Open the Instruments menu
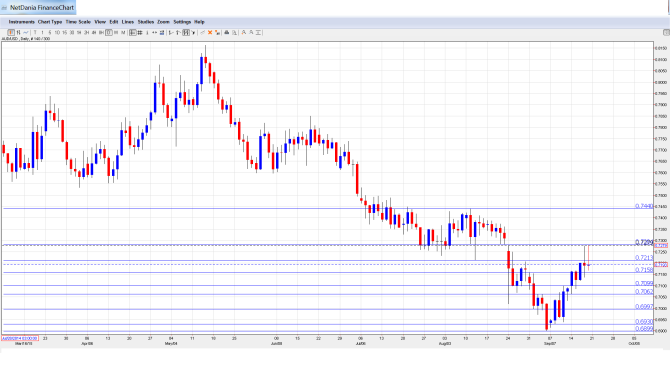 21,22
